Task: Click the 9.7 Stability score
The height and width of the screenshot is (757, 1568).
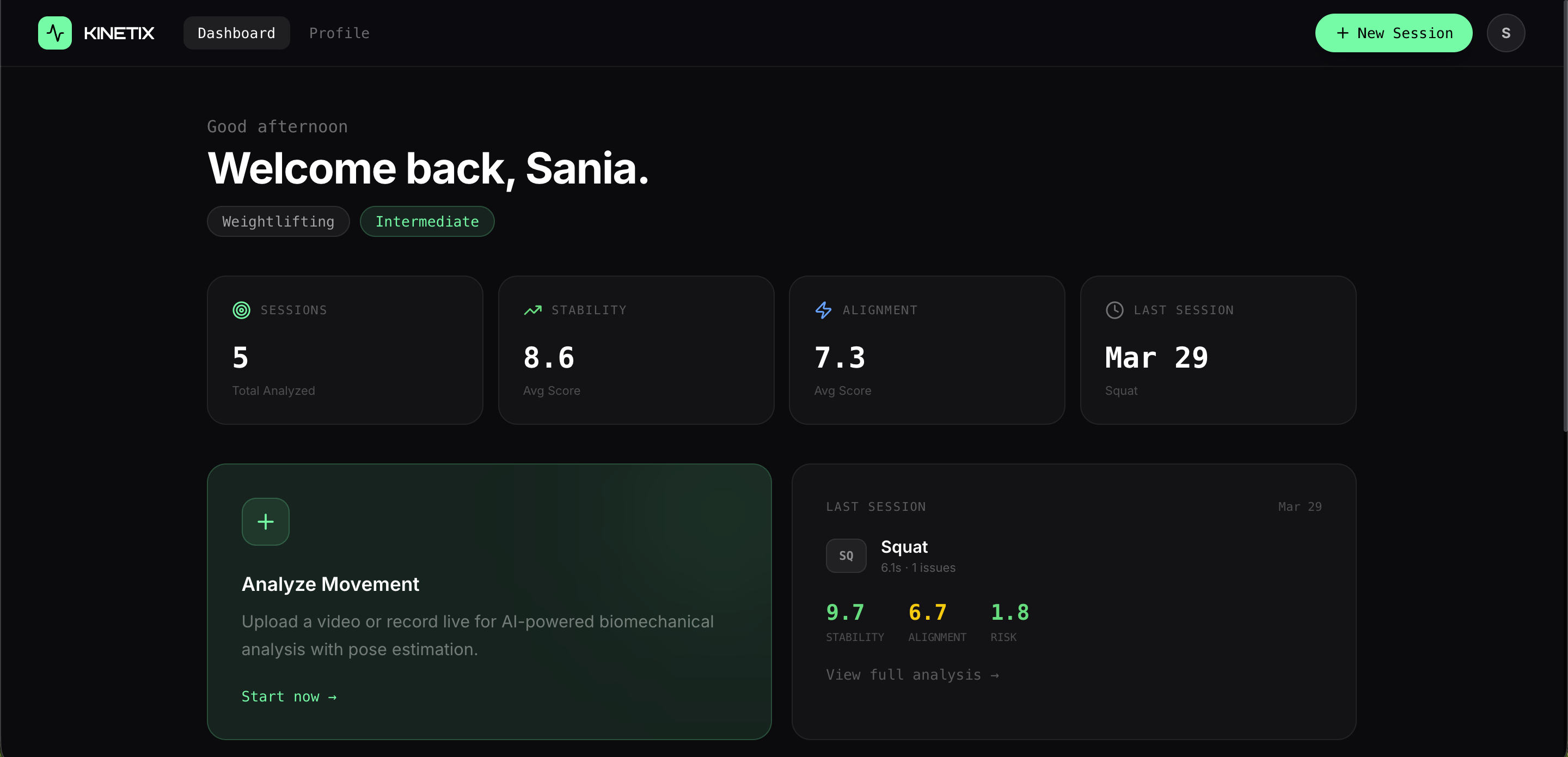Action: pos(845,612)
